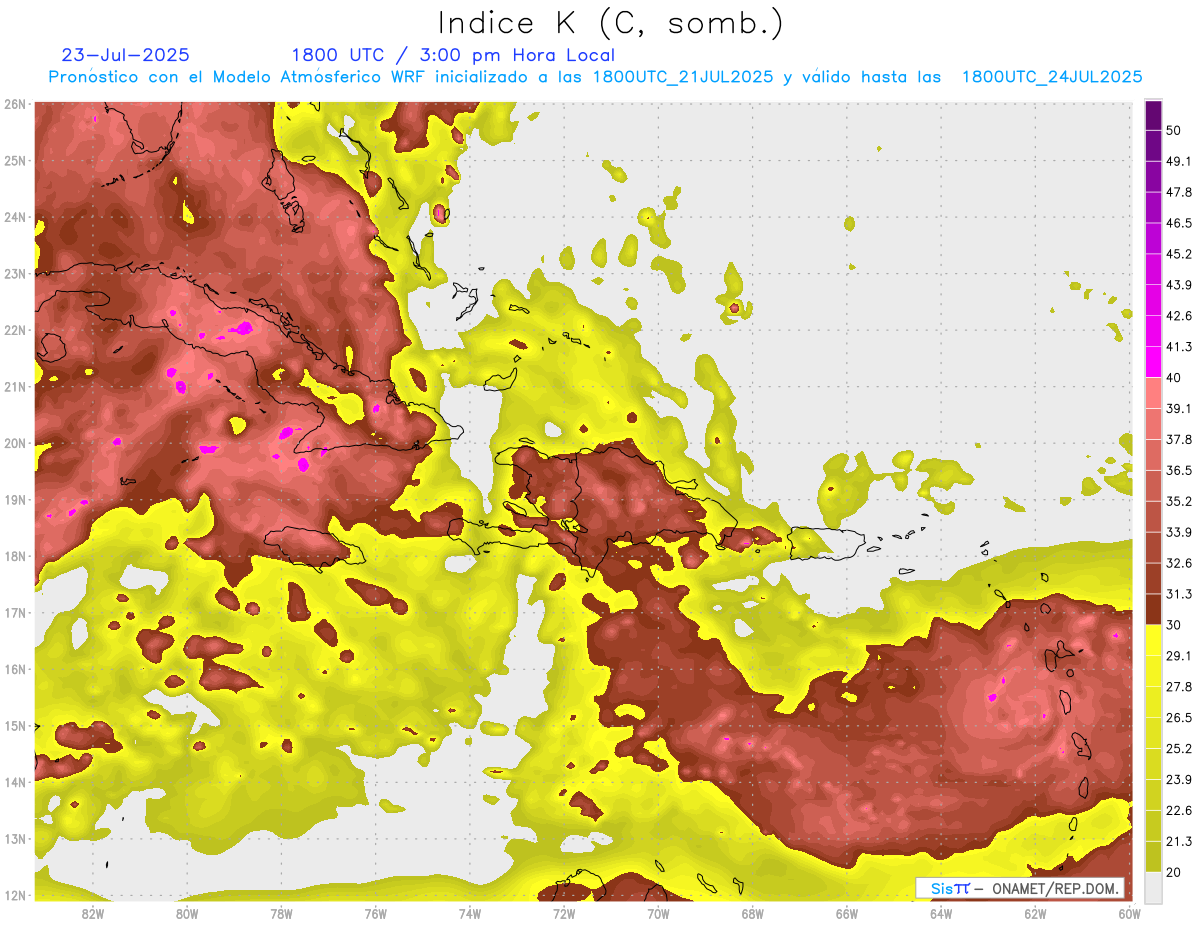This screenshot has width=1200, height=927.
Task: Click the '26N' latitude label
Action: tap(15, 104)
